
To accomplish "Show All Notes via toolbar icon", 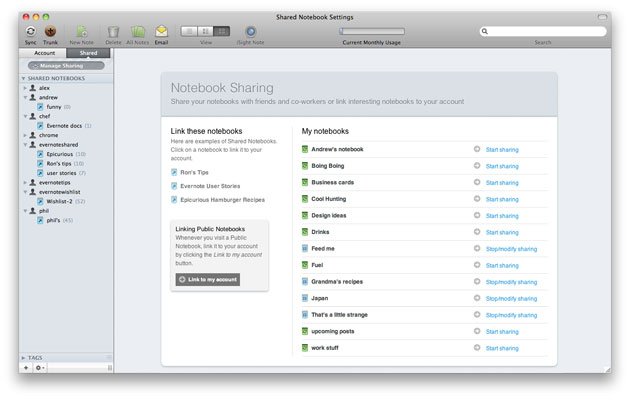I will [x=137, y=31].
